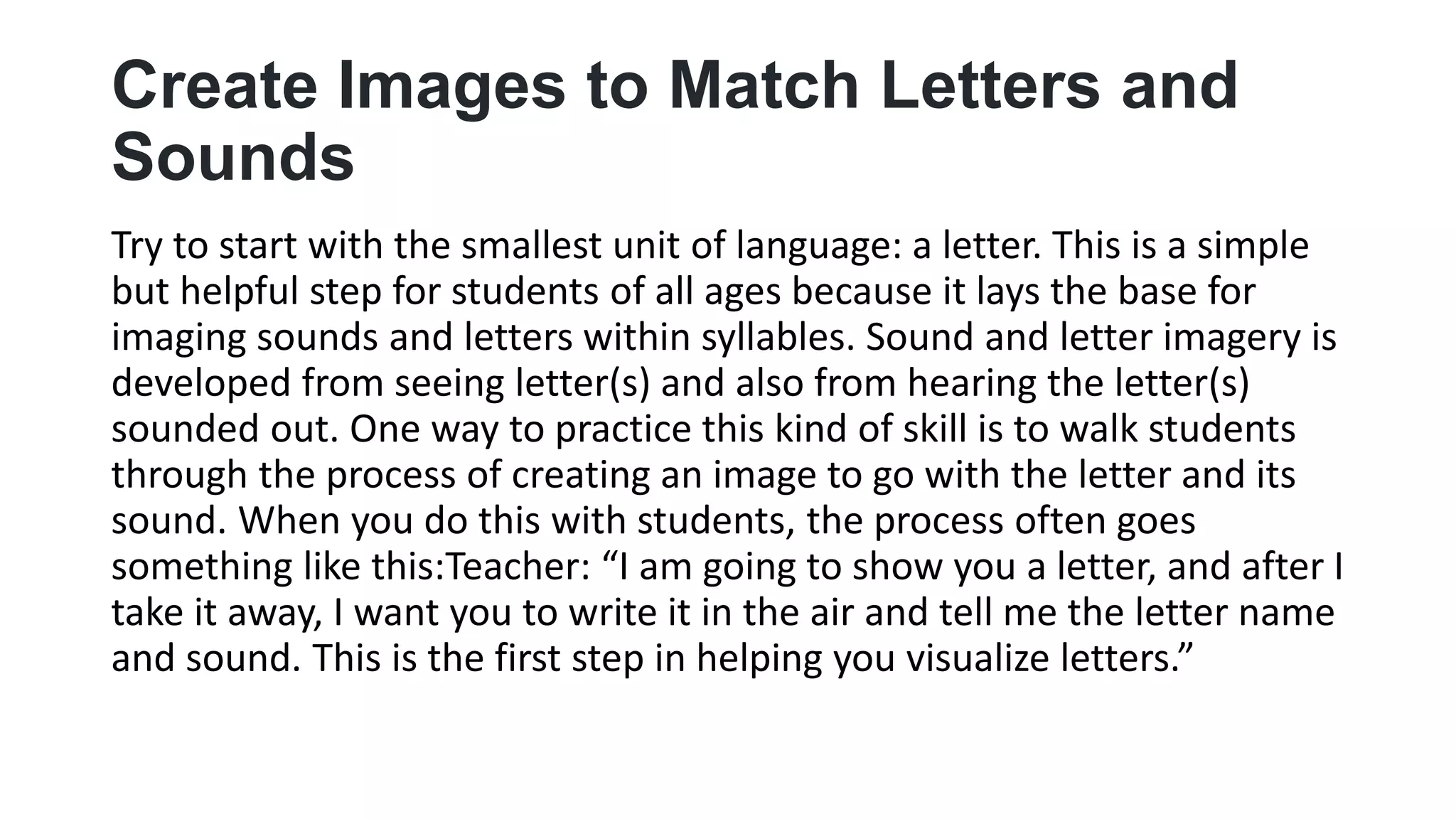Click the text "something like this:Teacher:"
The width and height of the screenshot is (1456, 819).
coord(350,567)
